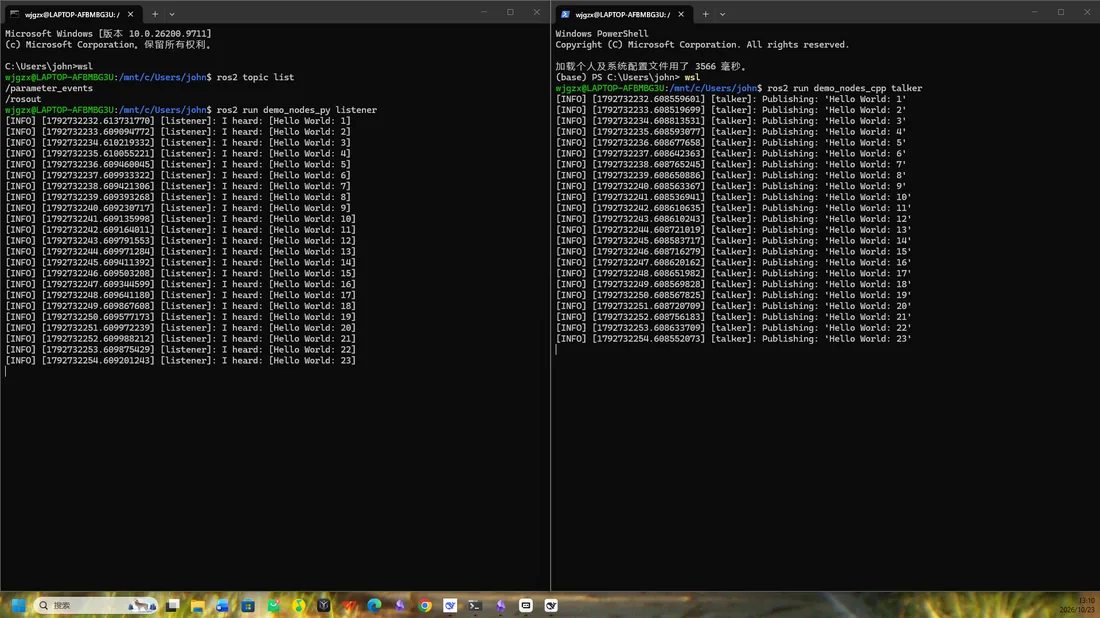The image size is (1100, 618).
Task: Launch File Explorer from the taskbar
Action: click(197, 605)
